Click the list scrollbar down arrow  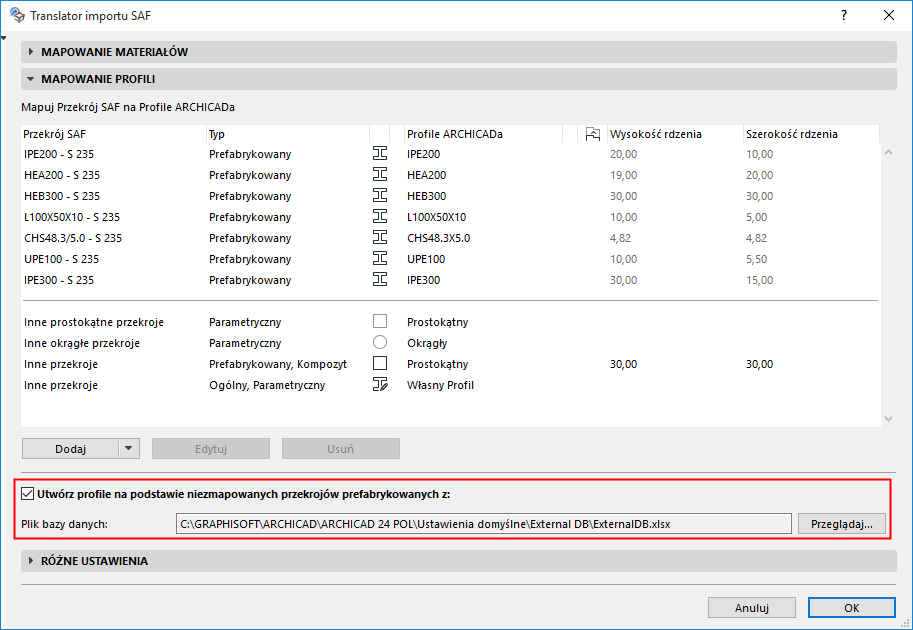coord(889,418)
